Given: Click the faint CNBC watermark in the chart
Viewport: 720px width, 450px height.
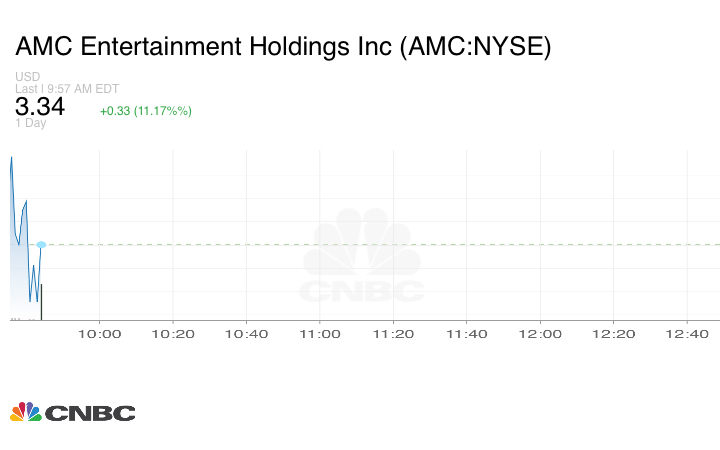Looking at the screenshot, I should click(x=363, y=258).
